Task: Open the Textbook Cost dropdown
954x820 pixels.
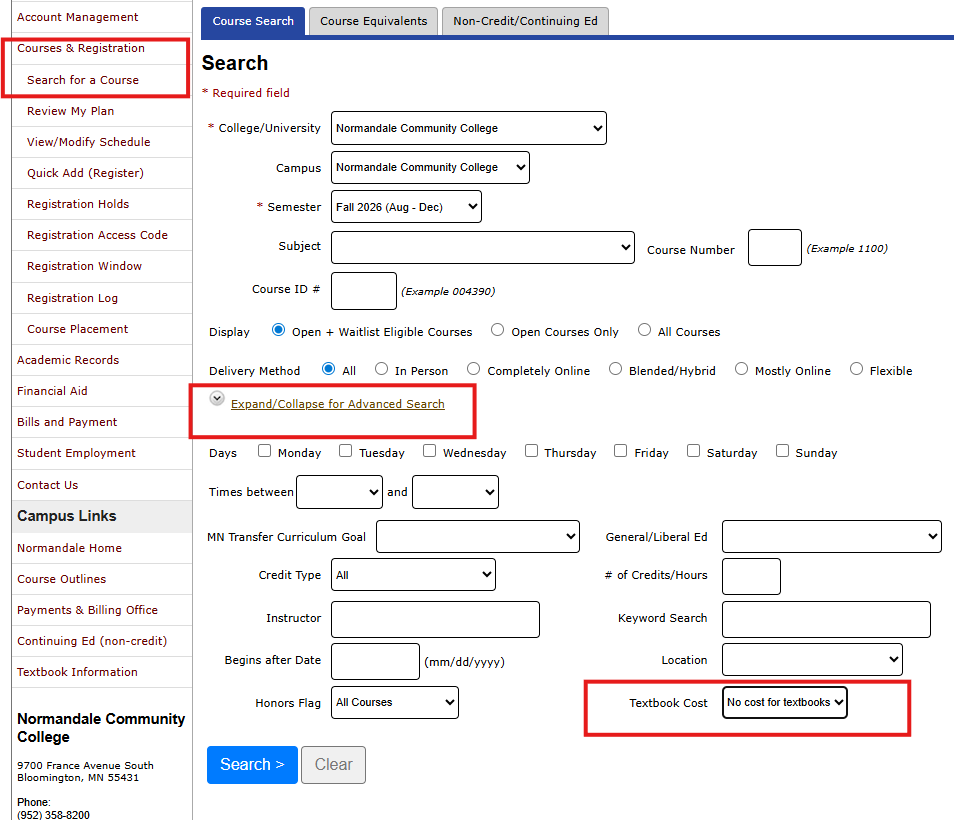Action: tap(784, 702)
